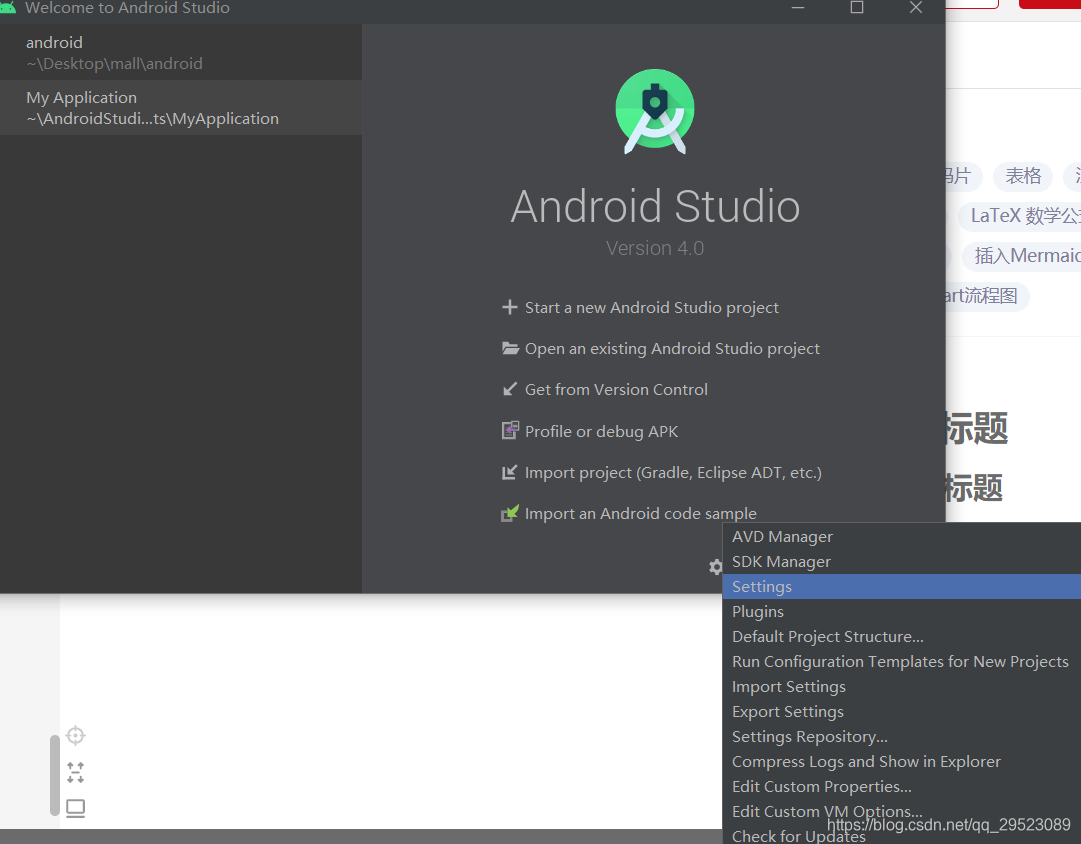Click the arrow icon beside Get from Version Control

[509, 389]
